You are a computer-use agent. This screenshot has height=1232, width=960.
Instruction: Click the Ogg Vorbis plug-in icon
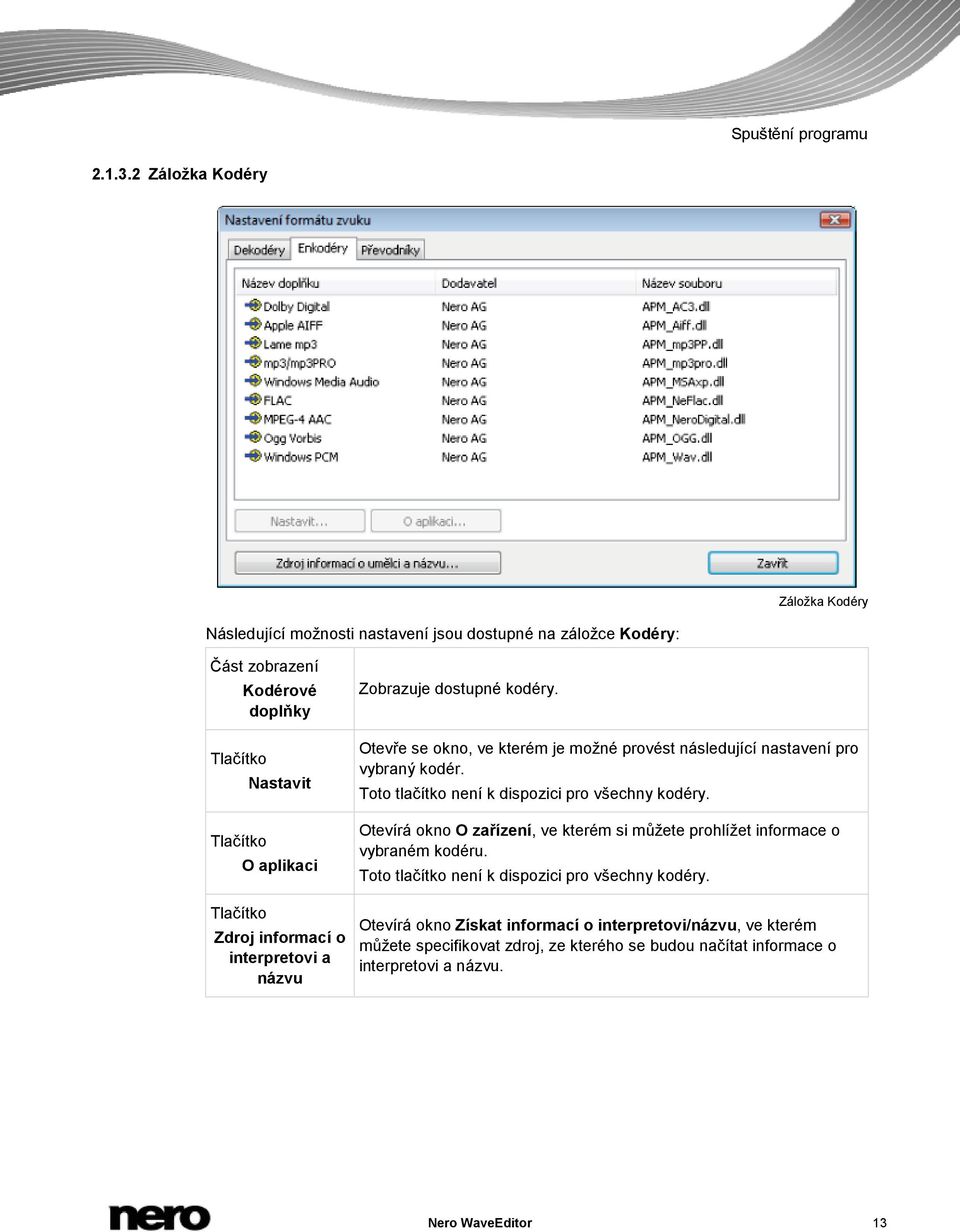(x=252, y=438)
